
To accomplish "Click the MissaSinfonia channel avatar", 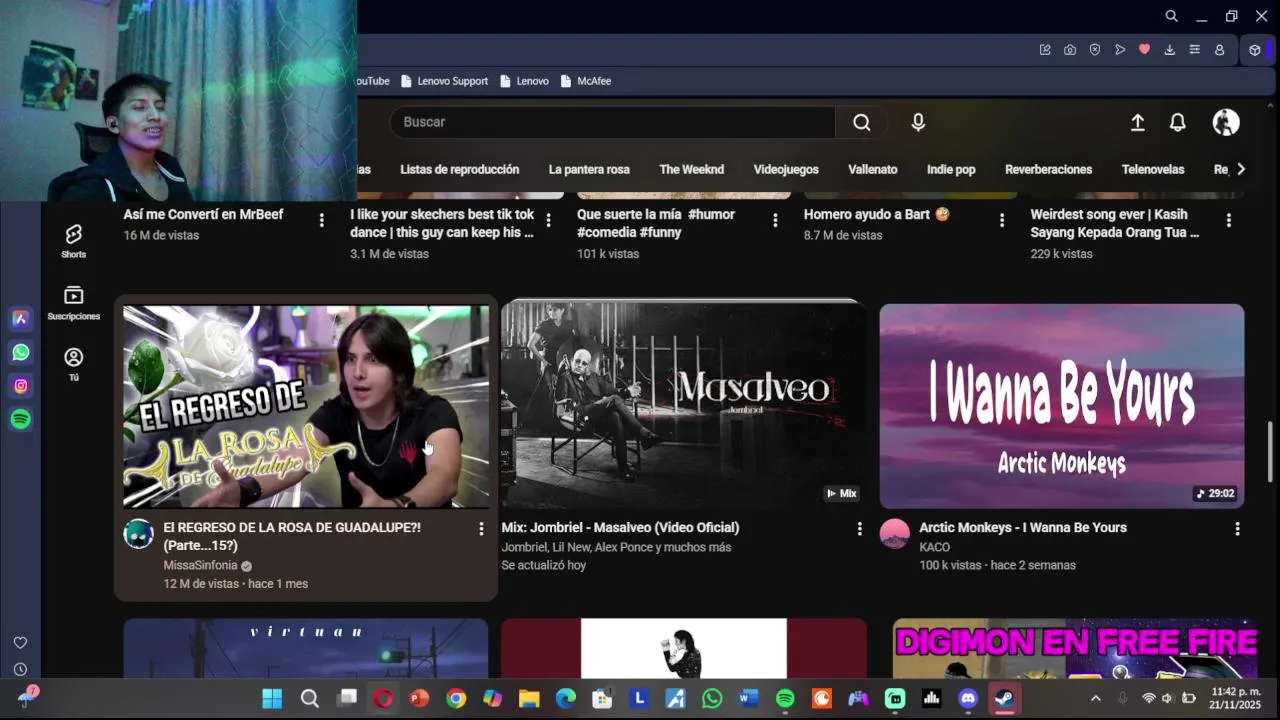I will [x=138, y=534].
